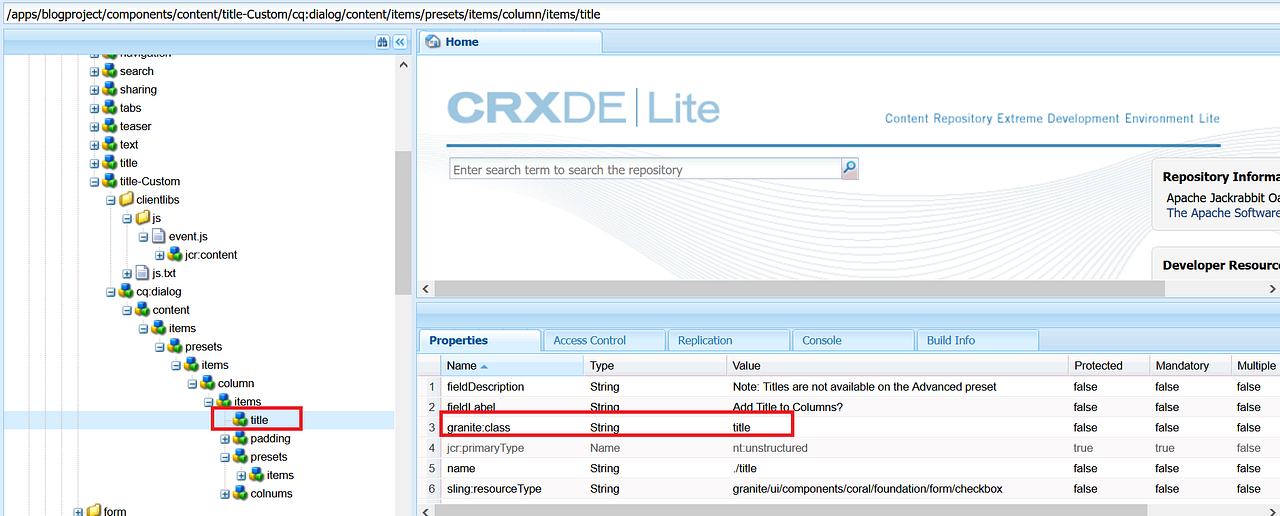Expand the sharing node
This screenshot has width=1280, height=516.
[x=94, y=89]
